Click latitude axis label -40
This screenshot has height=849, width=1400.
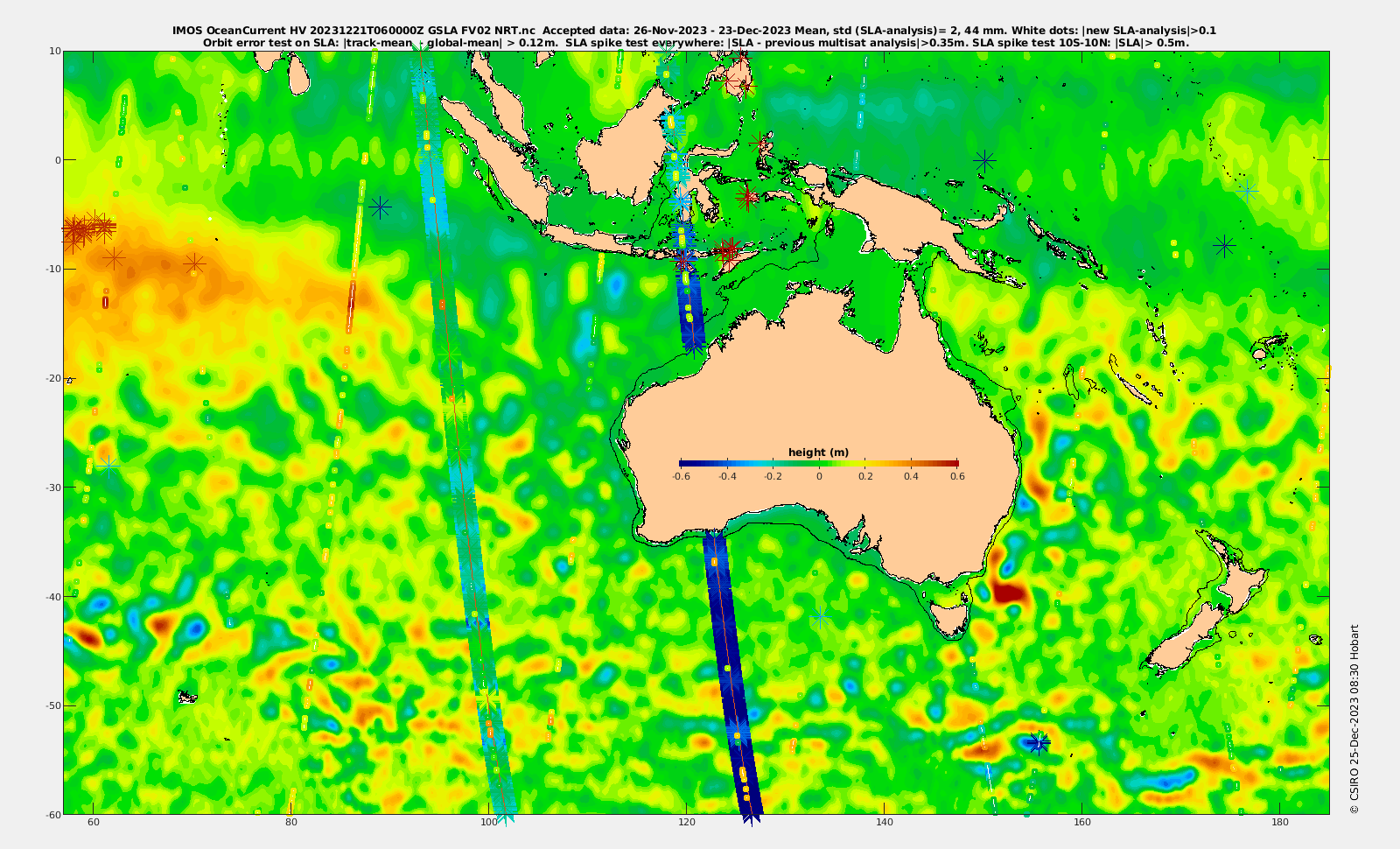point(52,597)
